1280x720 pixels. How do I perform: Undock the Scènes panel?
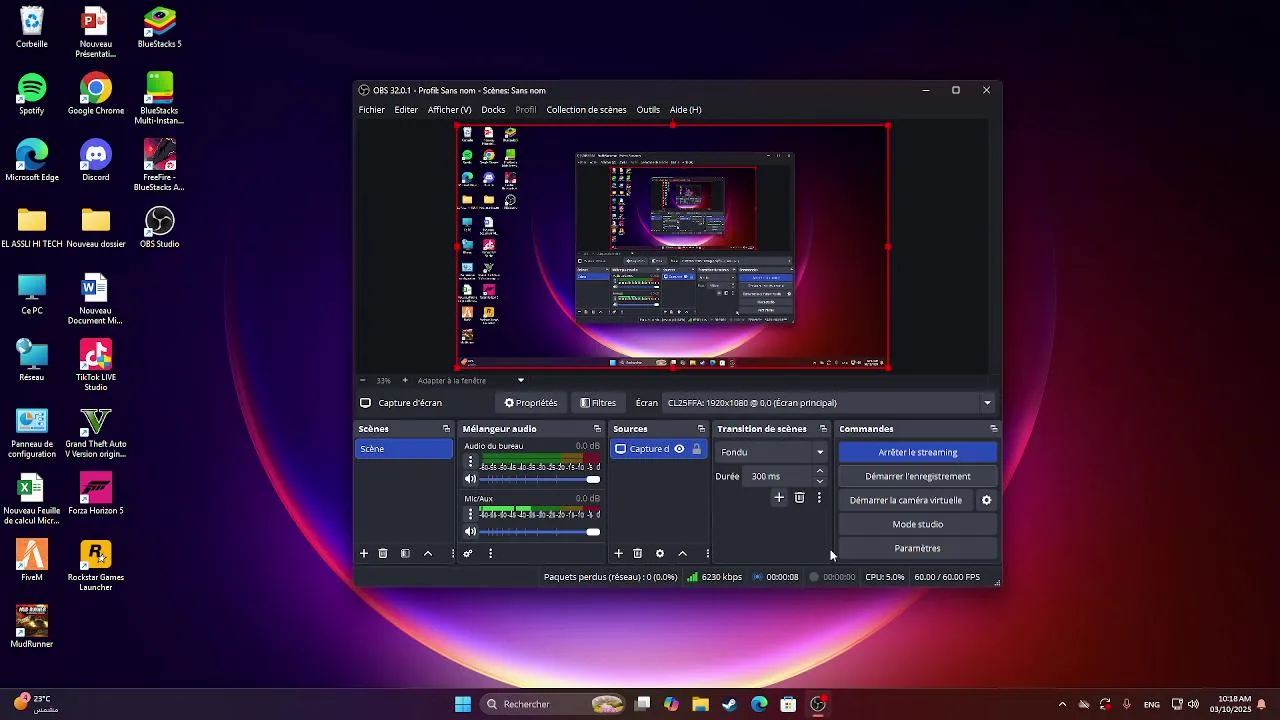pos(446,429)
